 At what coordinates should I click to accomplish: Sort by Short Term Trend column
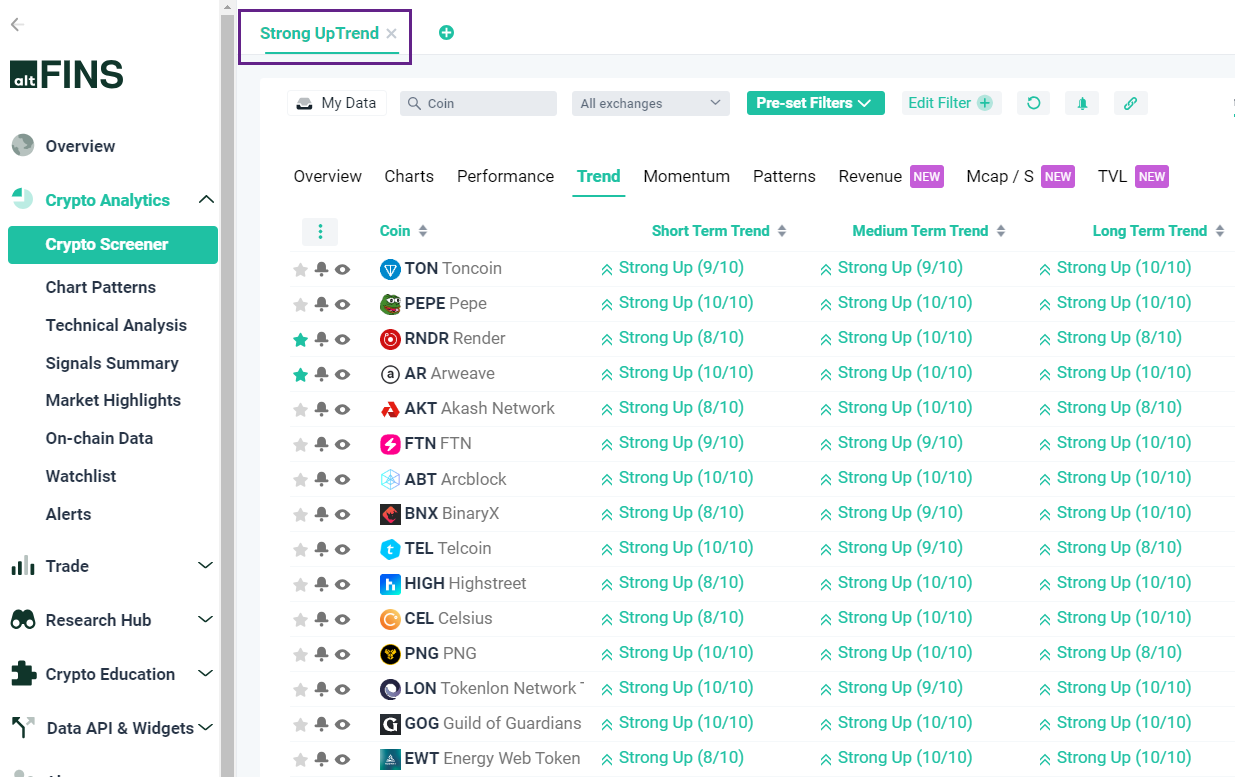click(x=719, y=231)
